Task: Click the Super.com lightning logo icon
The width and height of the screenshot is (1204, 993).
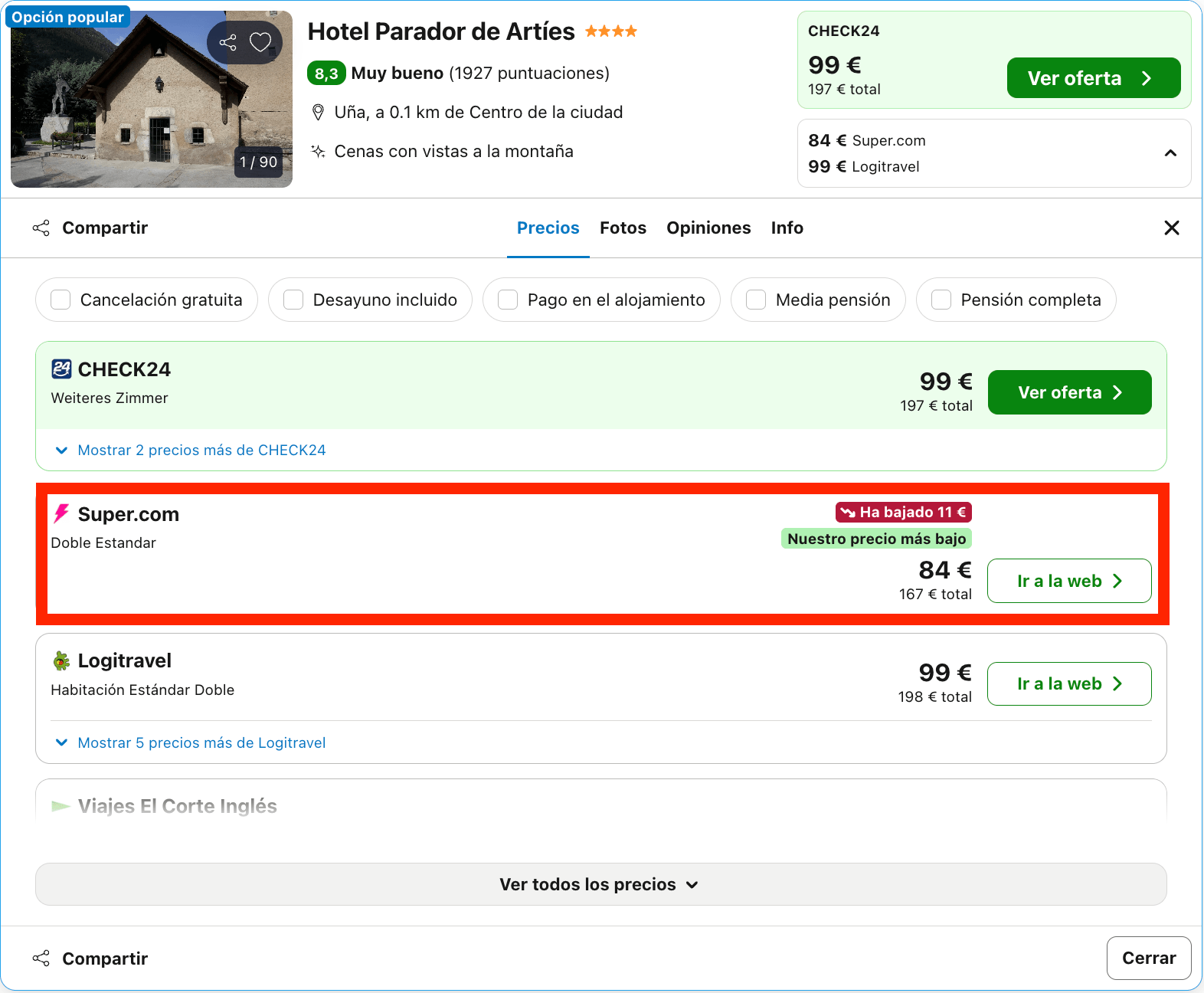Action: tap(61, 513)
